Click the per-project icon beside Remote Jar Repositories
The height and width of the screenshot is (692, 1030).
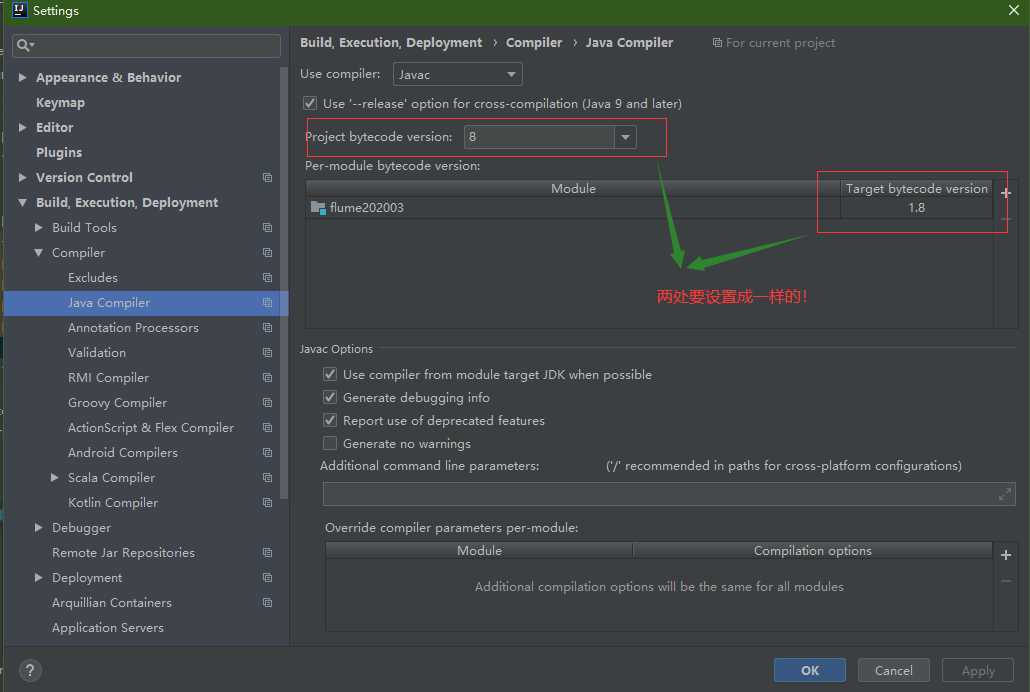click(x=267, y=552)
